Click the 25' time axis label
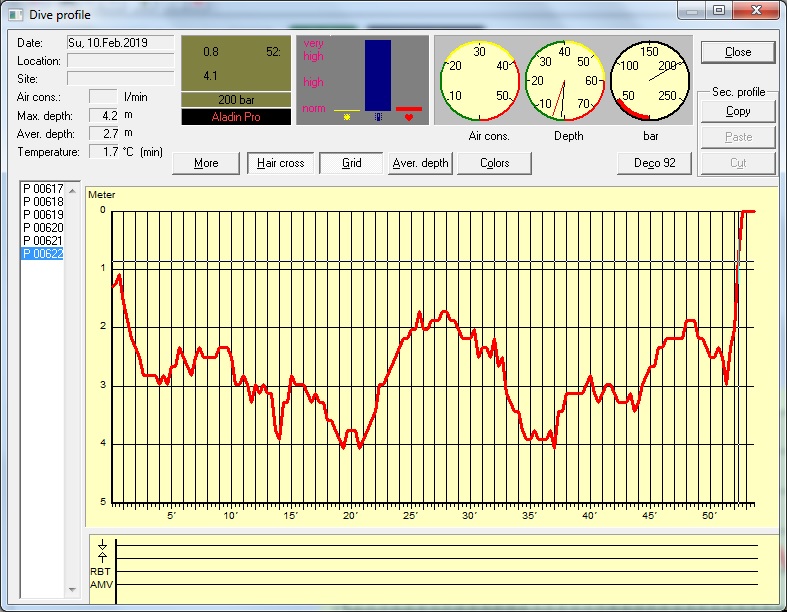The width and height of the screenshot is (787, 612). [410, 516]
